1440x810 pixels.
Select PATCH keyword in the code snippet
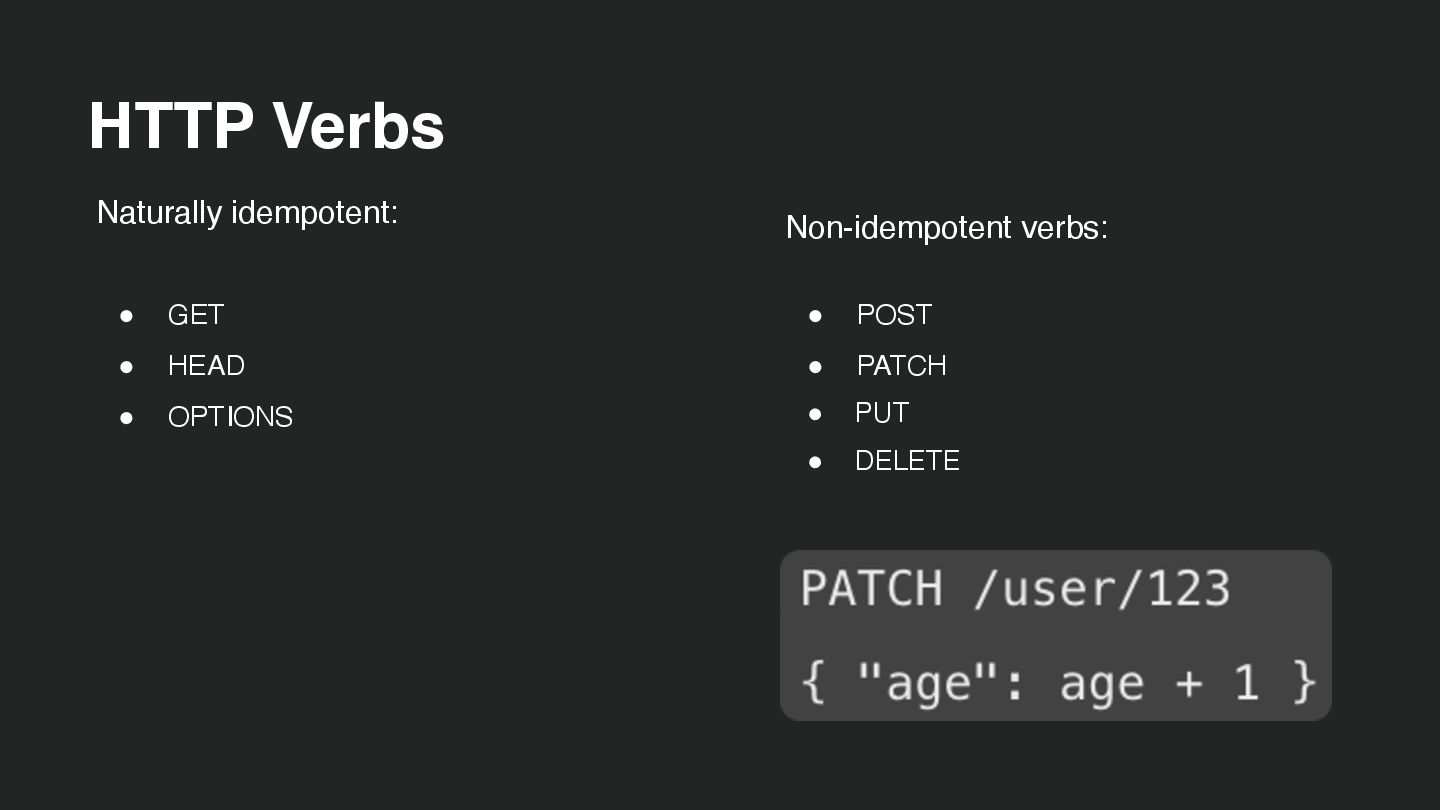871,588
